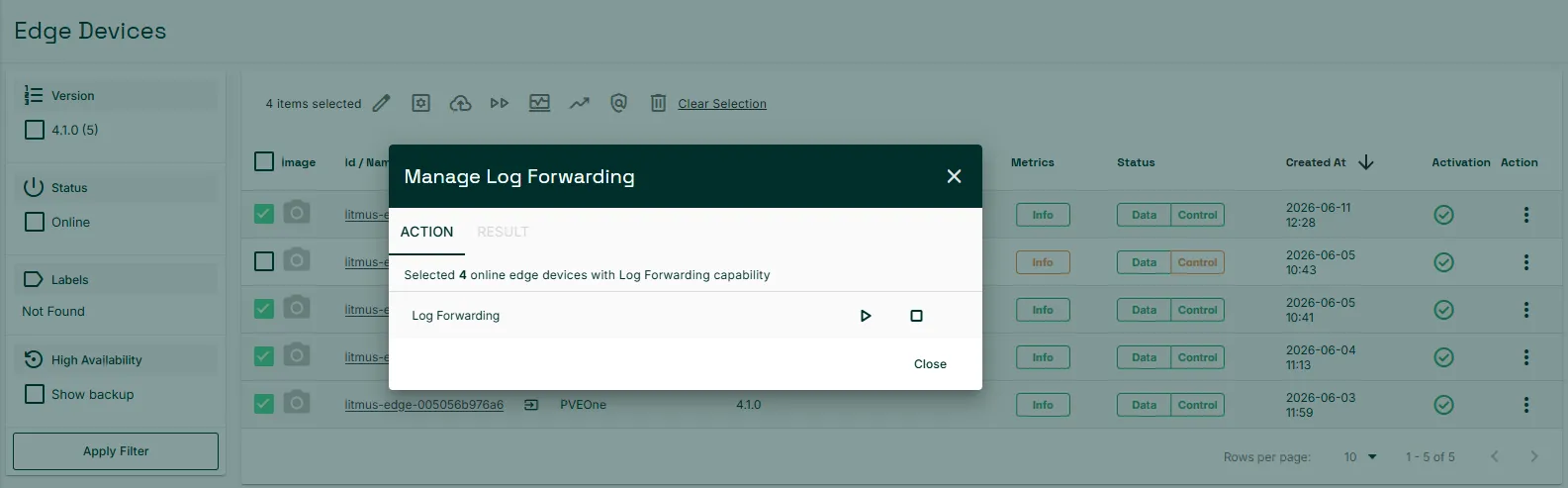Click the shield at-sign icon in toolbar
Viewport: 1568px width, 488px height.
point(618,103)
